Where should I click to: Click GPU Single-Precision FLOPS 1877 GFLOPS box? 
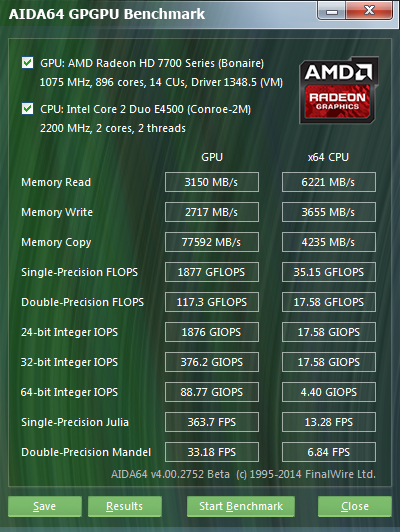212,272
